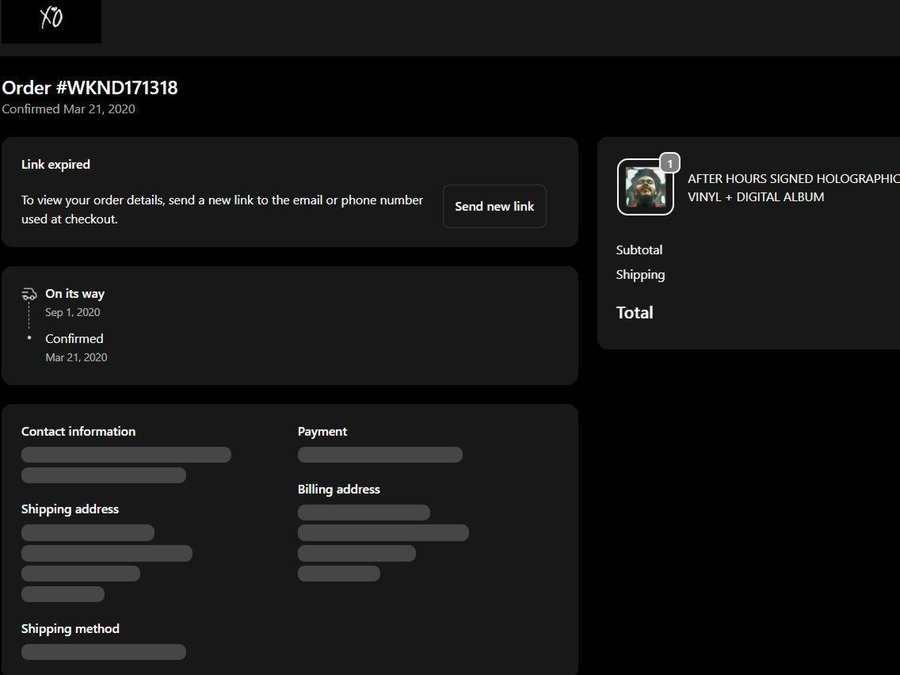This screenshot has width=900, height=675.
Task: Click the delivery truck icon
Action: coord(29,294)
